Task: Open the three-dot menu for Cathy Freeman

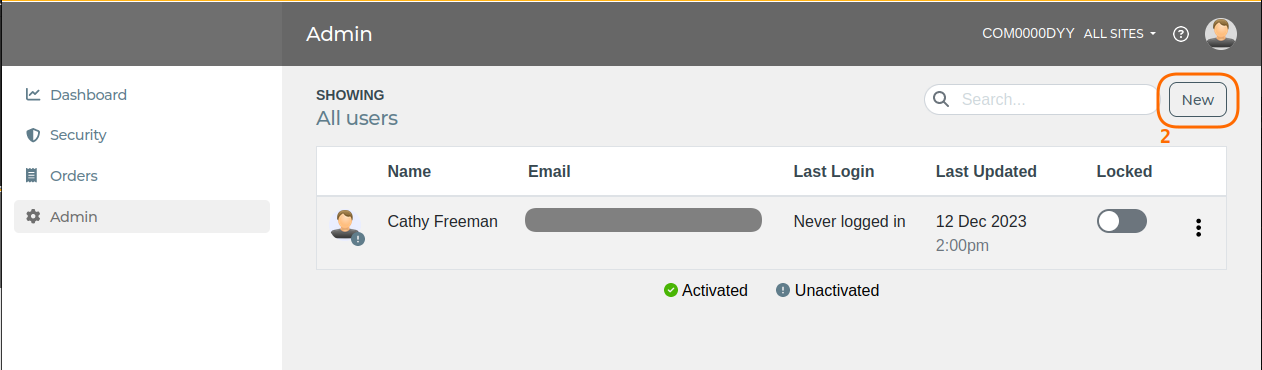Action: [x=1198, y=228]
